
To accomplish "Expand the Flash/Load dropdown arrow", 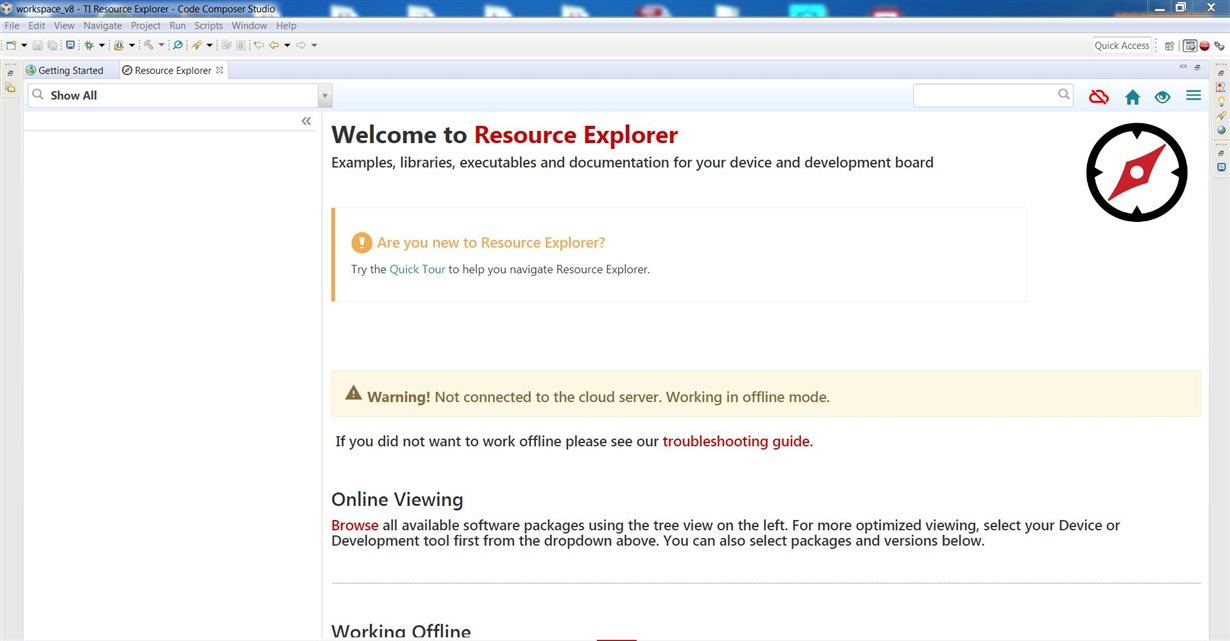I will [x=131, y=45].
